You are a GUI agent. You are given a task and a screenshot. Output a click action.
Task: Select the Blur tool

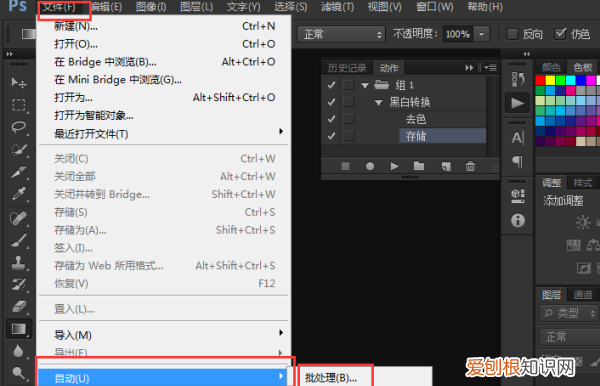tap(18, 351)
